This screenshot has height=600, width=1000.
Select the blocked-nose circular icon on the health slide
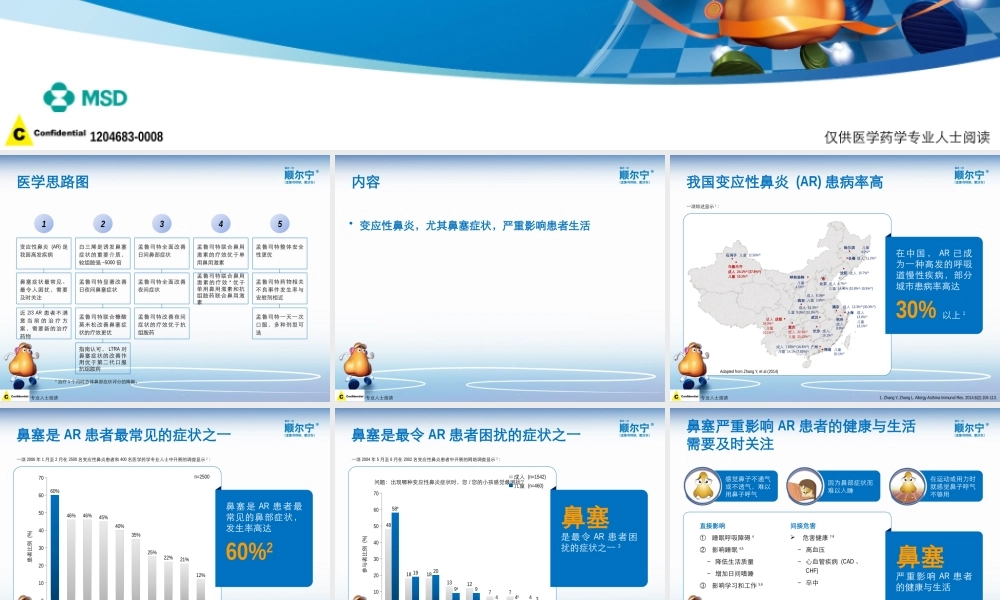[x=703, y=487]
